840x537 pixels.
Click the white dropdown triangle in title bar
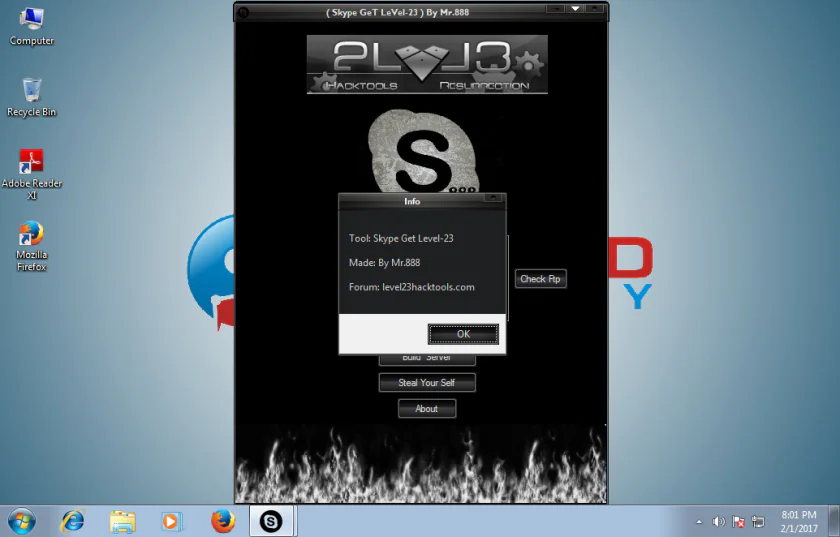[x=575, y=9]
